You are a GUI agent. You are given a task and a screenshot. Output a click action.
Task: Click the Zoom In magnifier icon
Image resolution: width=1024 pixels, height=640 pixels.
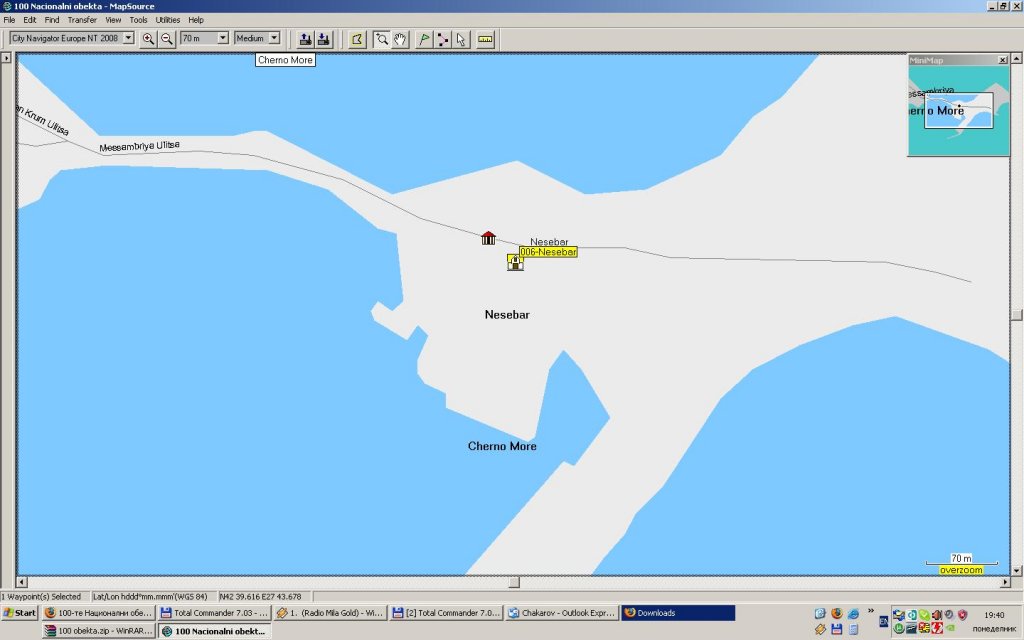coord(148,39)
